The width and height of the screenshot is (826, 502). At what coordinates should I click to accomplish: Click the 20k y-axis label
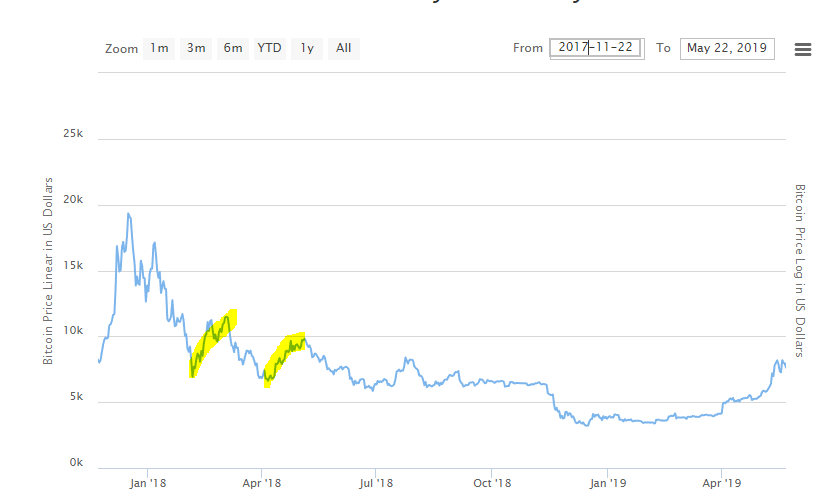(73, 200)
